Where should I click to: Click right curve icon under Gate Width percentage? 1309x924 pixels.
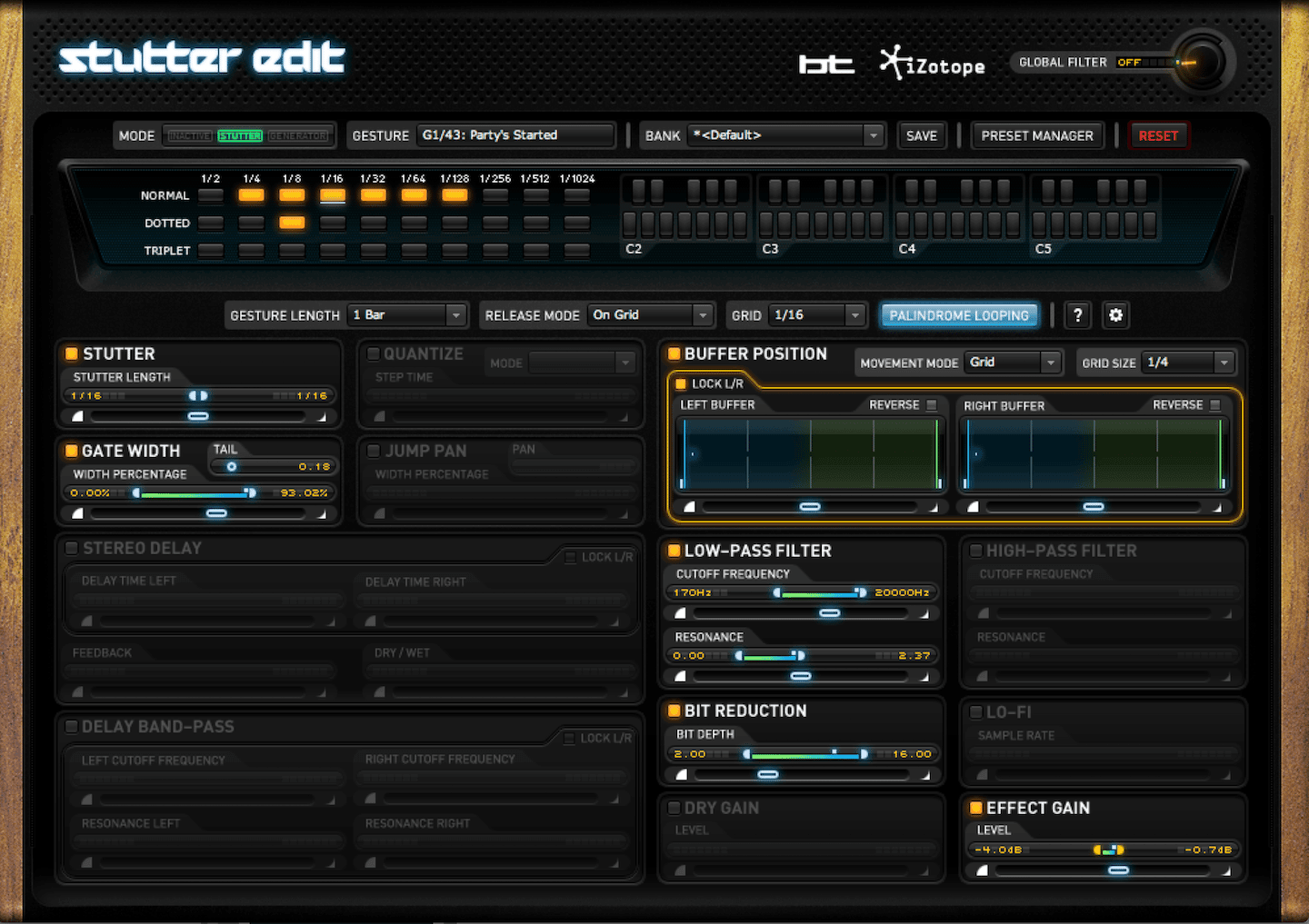[x=322, y=513]
